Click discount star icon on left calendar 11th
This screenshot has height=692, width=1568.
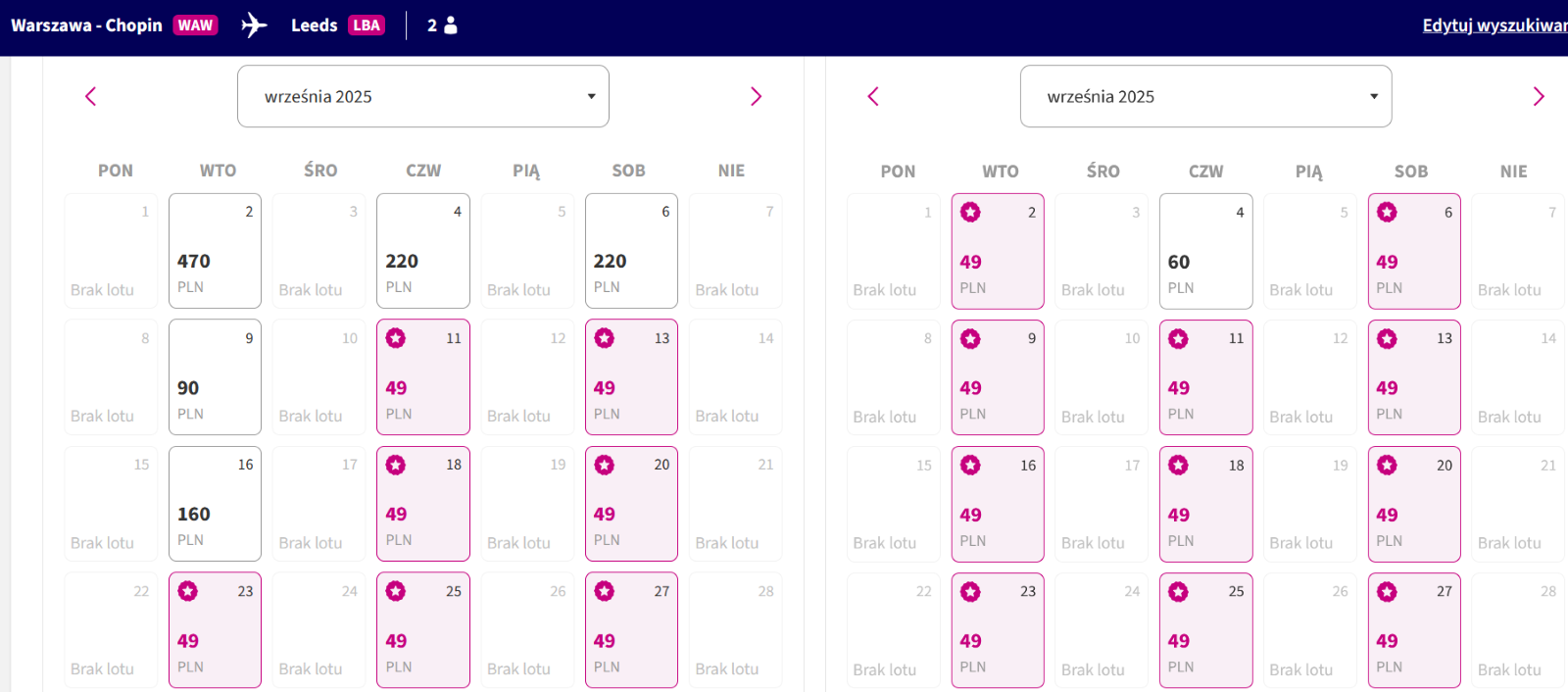click(396, 338)
